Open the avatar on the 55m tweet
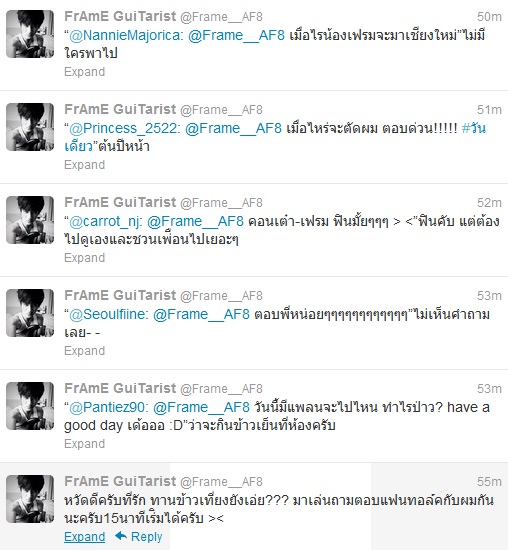The image size is (508, 550). [x=30, y=499]
